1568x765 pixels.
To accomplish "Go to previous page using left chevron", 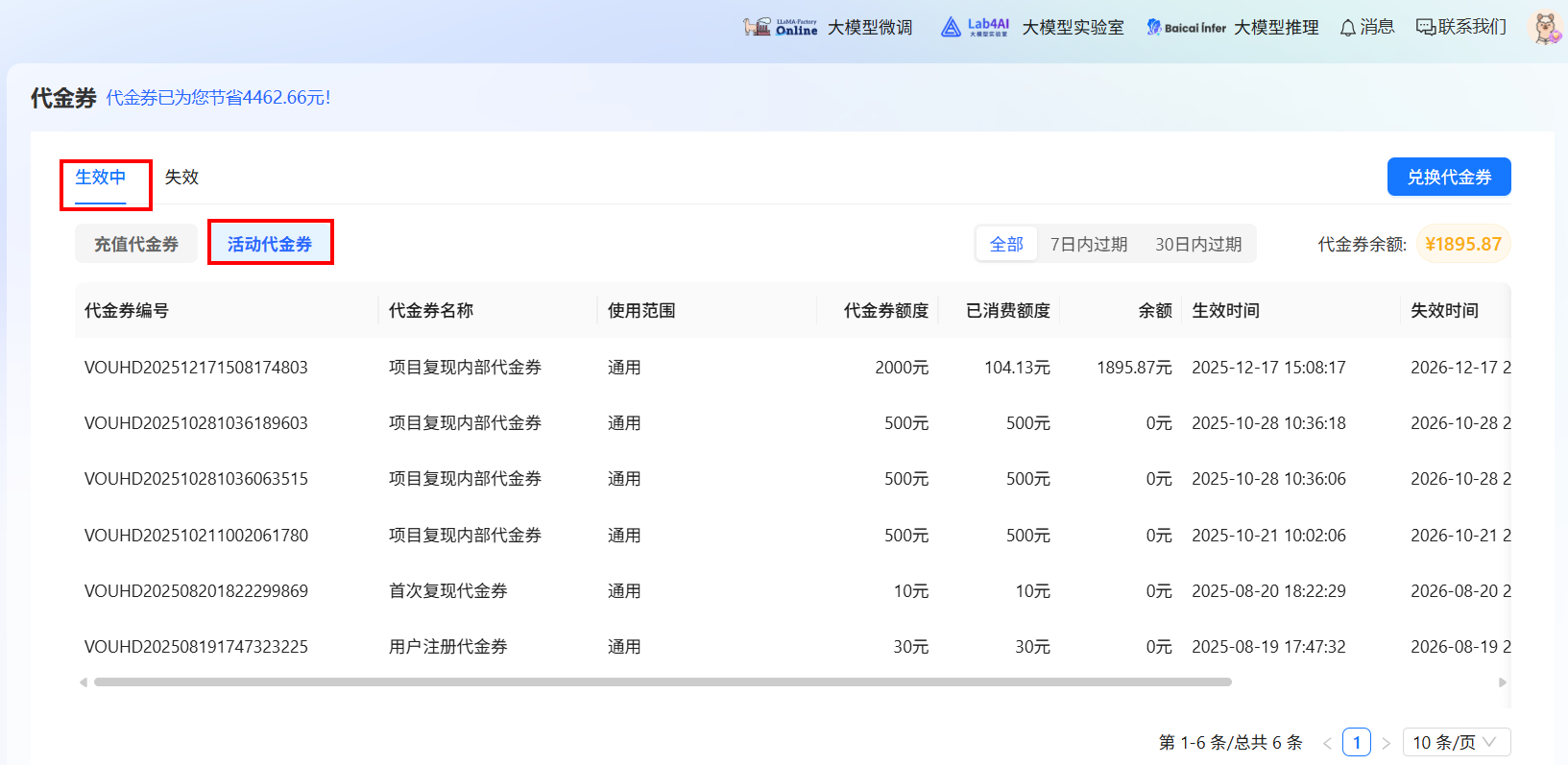I will (x=1327, y=743).
